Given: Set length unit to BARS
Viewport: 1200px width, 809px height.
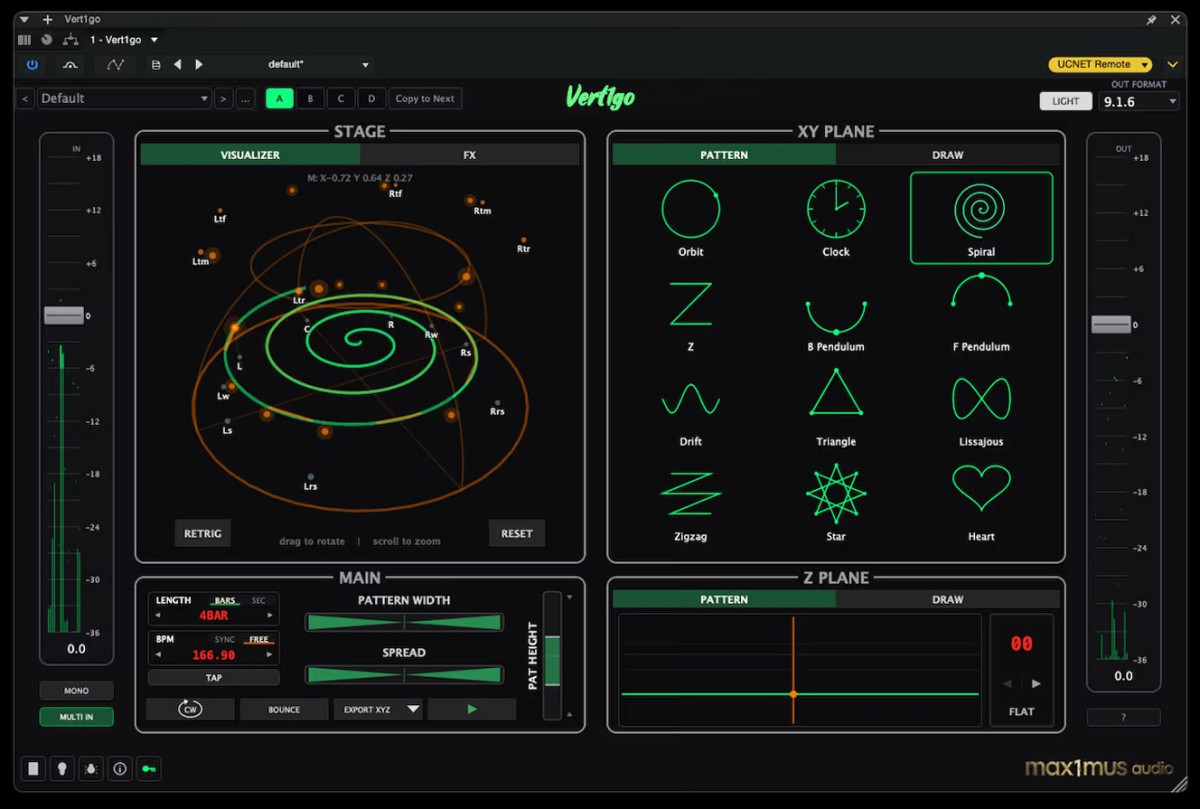Looking at the screenshot, I should coord(225,601).
